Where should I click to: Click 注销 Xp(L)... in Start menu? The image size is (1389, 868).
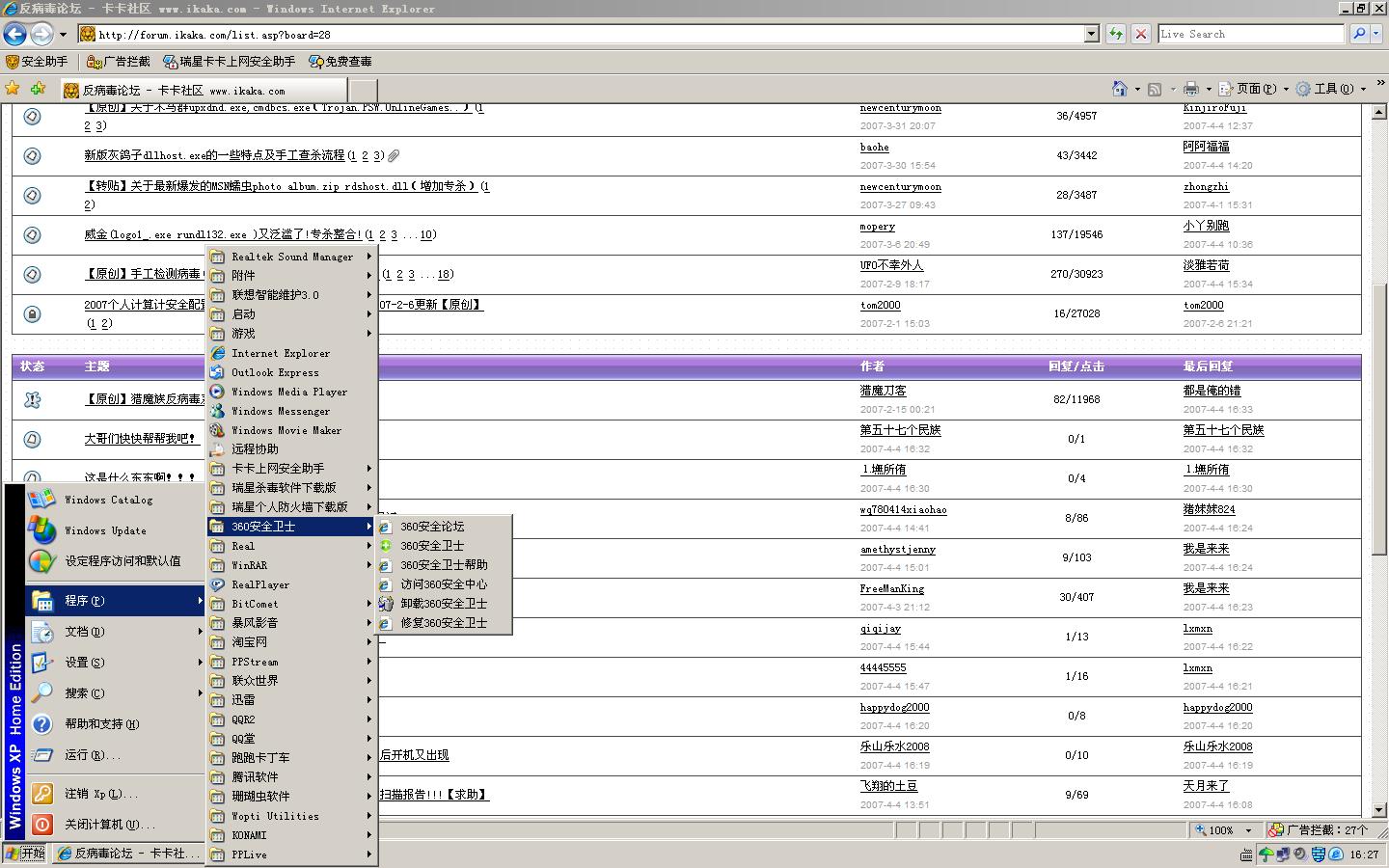pyautogui.click(x=116, y=793)
